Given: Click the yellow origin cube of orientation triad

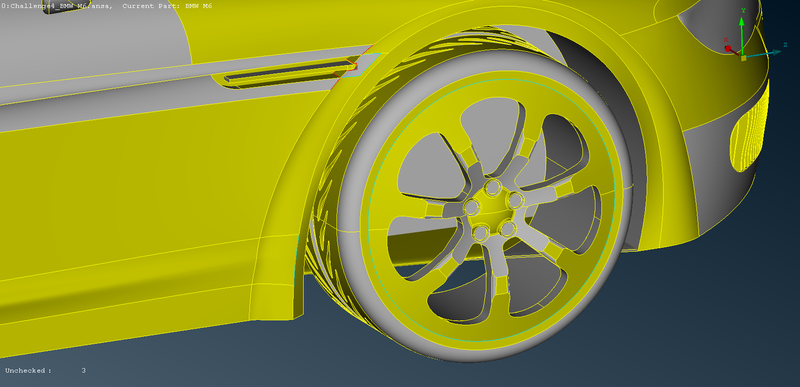Looking at the screenshot, I should [x=743, y=59].
